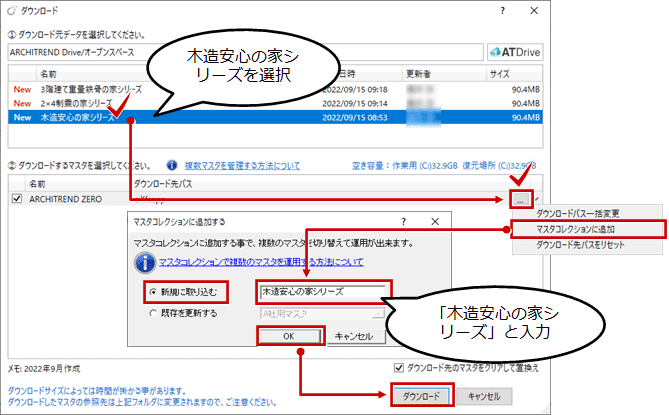Click the ダウンロード button

coord(422,396)
